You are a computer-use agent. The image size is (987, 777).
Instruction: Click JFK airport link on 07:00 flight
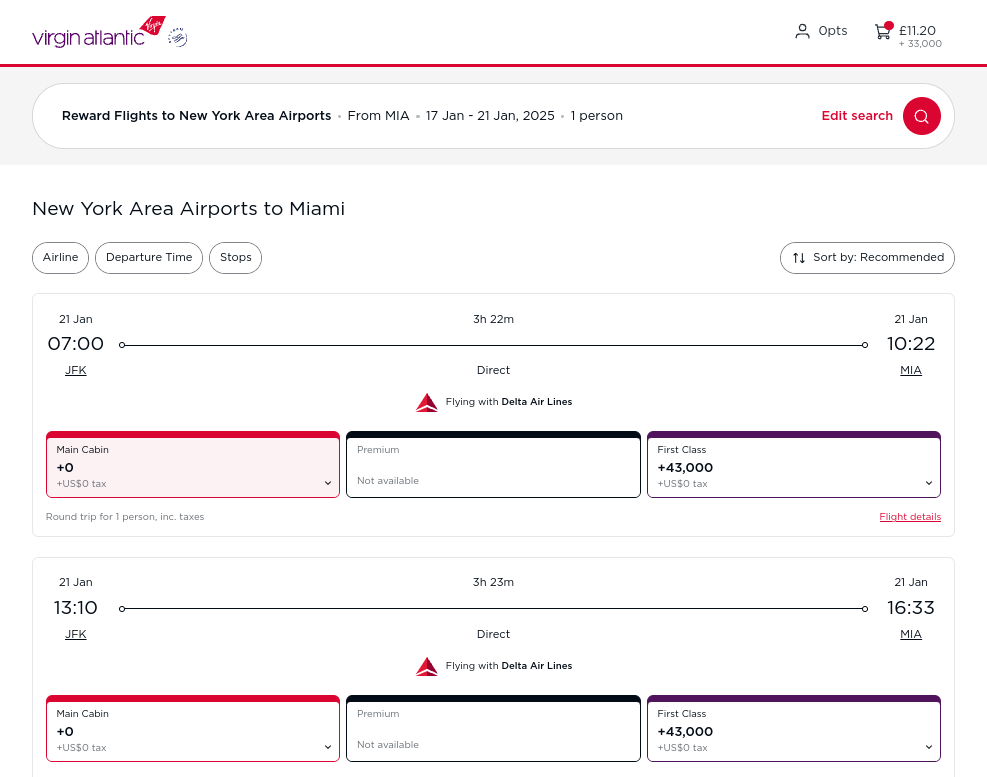[x=76, y=370]
